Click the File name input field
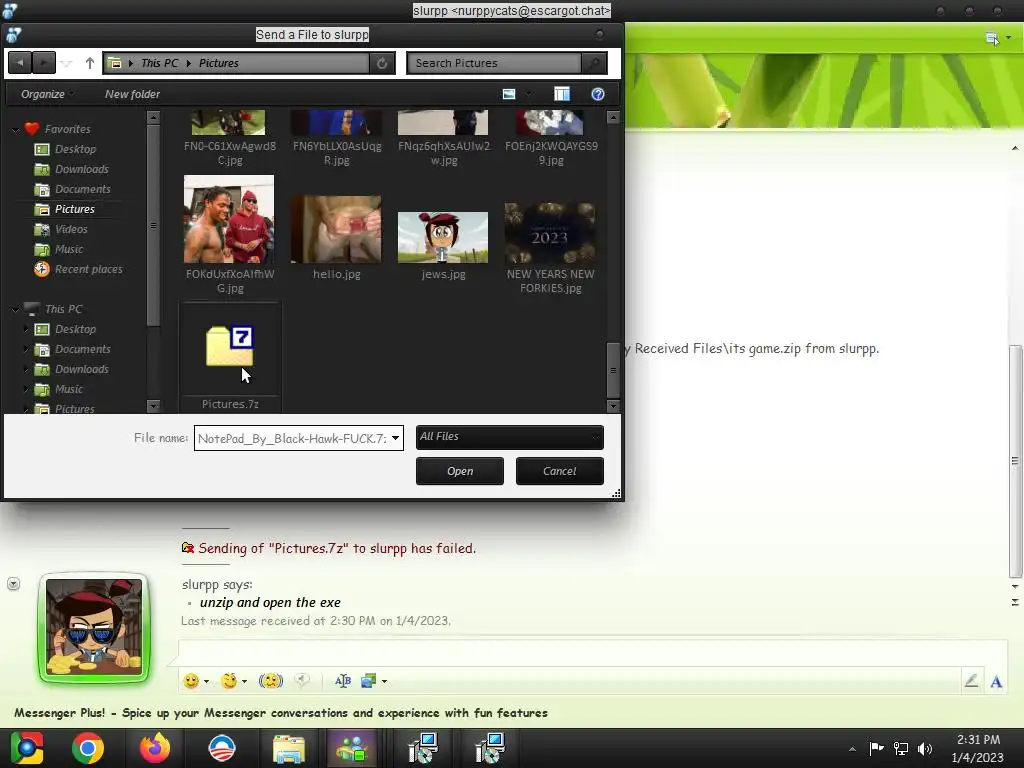This screenshot has width=1024, height=768. [291, 438]
